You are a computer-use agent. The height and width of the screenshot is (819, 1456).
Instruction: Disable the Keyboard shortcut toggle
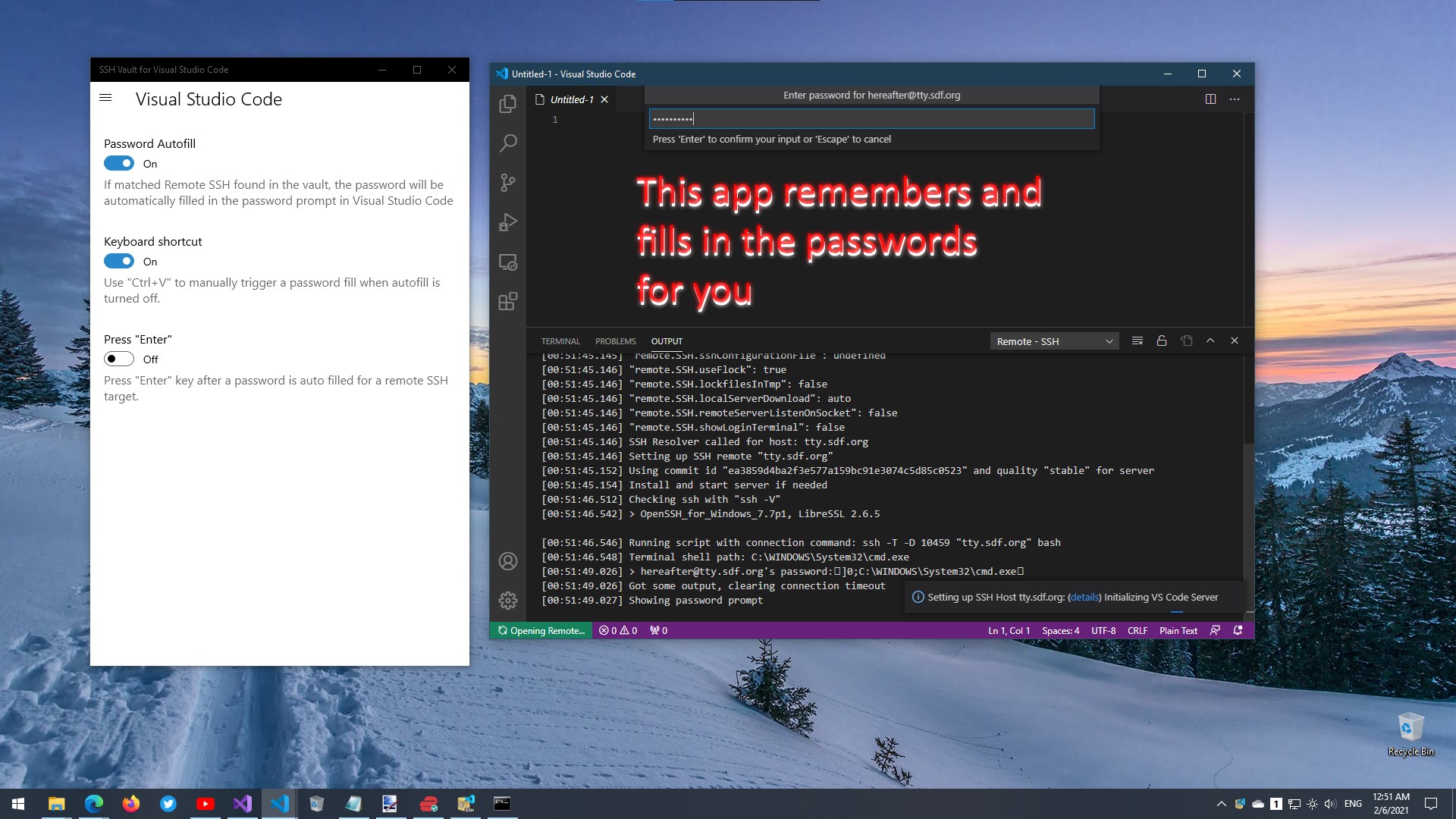[119, 262]
